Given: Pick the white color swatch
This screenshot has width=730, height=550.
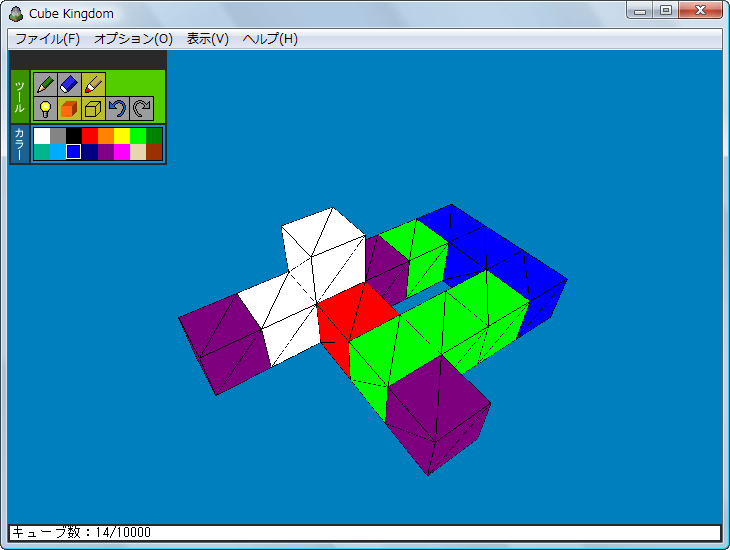Looking at the screenshot, I should click(42, 136).
